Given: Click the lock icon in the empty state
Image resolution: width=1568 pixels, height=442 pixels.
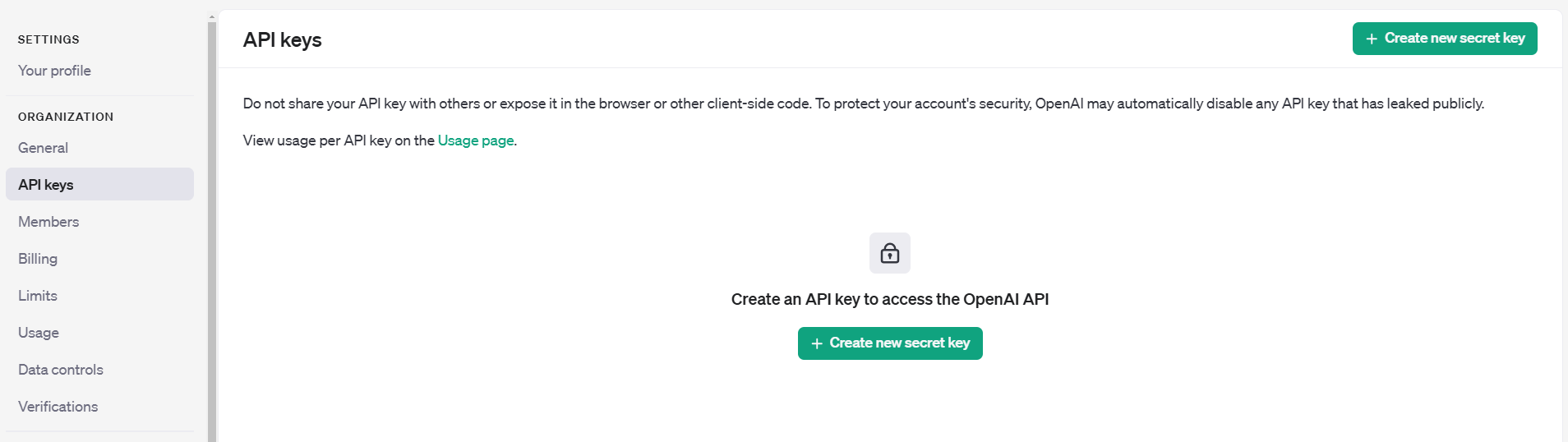Looking at the screenshot, I should pos(890,253).
